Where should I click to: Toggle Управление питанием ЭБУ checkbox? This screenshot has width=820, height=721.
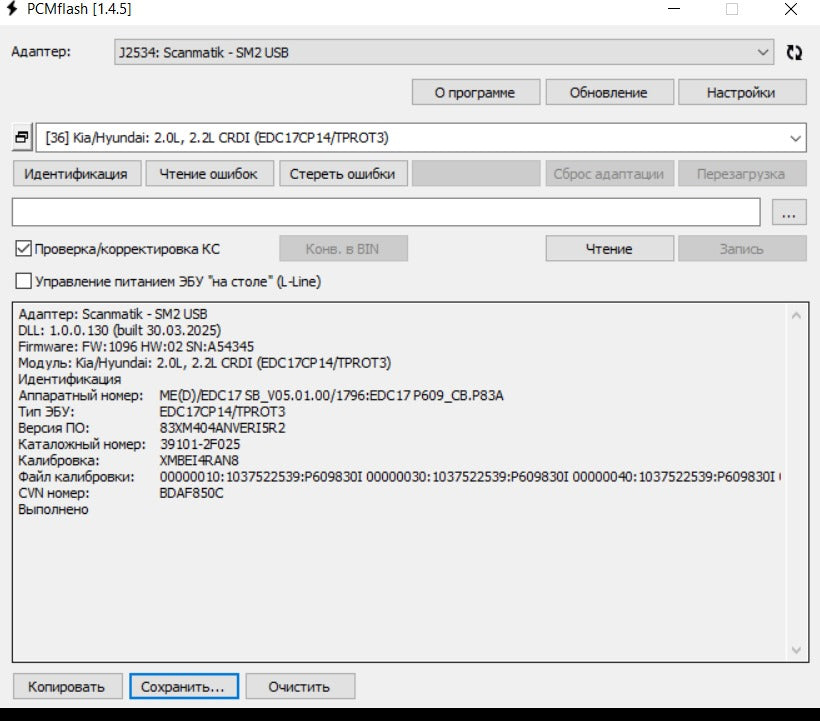click(x=24, y=282)
